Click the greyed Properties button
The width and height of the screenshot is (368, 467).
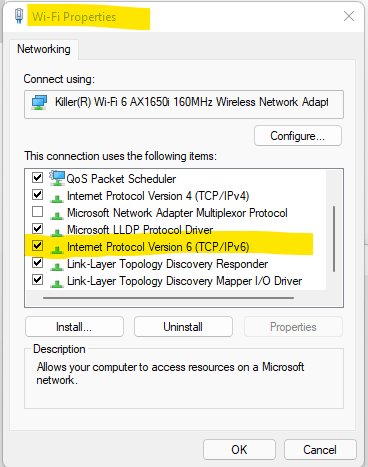pos(293,327)
